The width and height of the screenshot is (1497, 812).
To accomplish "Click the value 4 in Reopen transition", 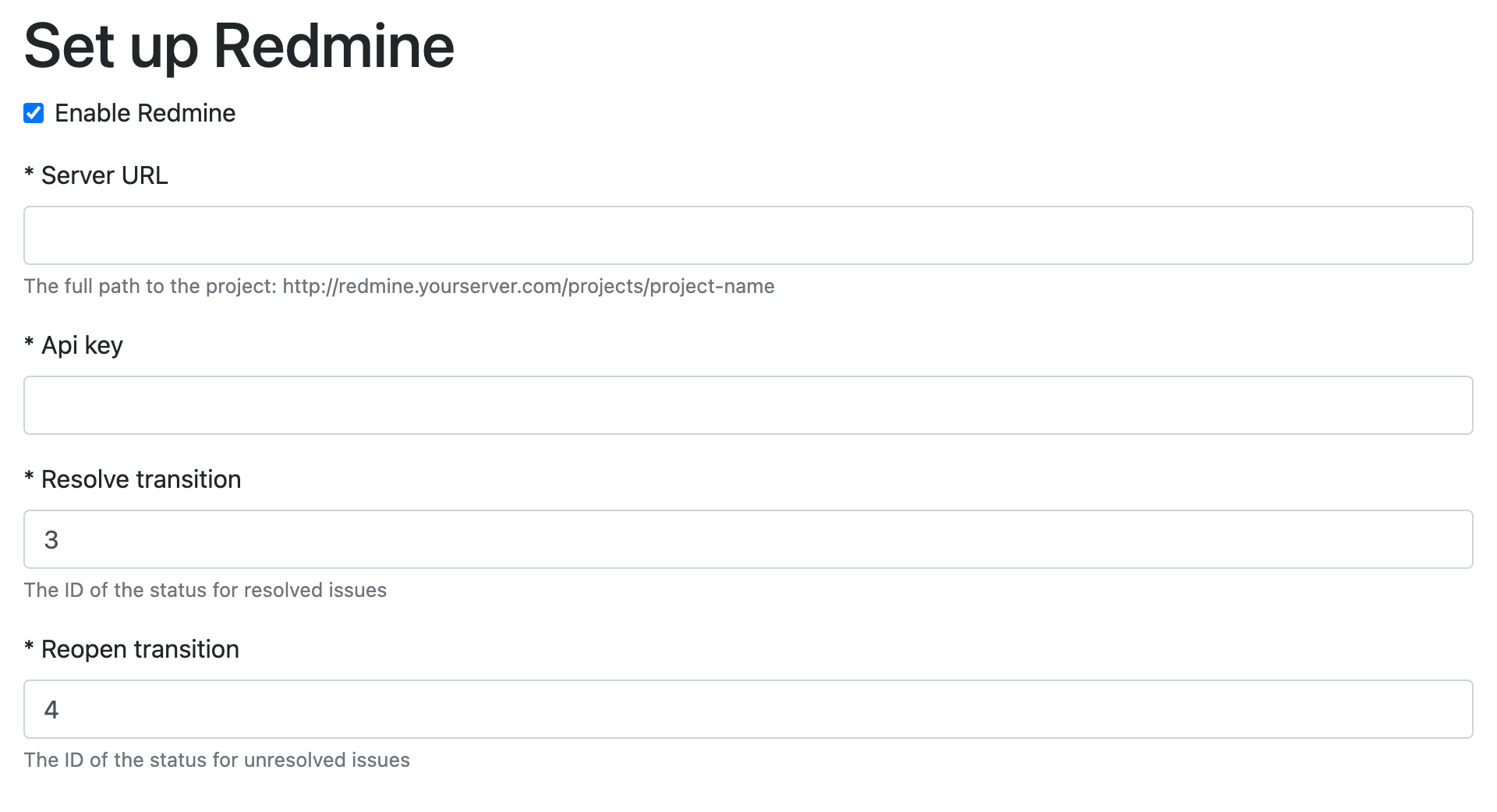I will [51, 708].
